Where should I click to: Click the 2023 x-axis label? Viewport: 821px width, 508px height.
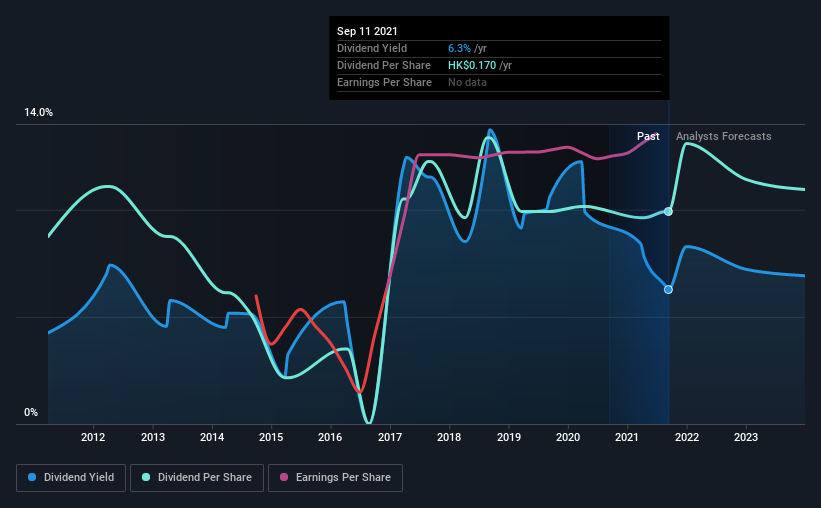coord(746,437)
